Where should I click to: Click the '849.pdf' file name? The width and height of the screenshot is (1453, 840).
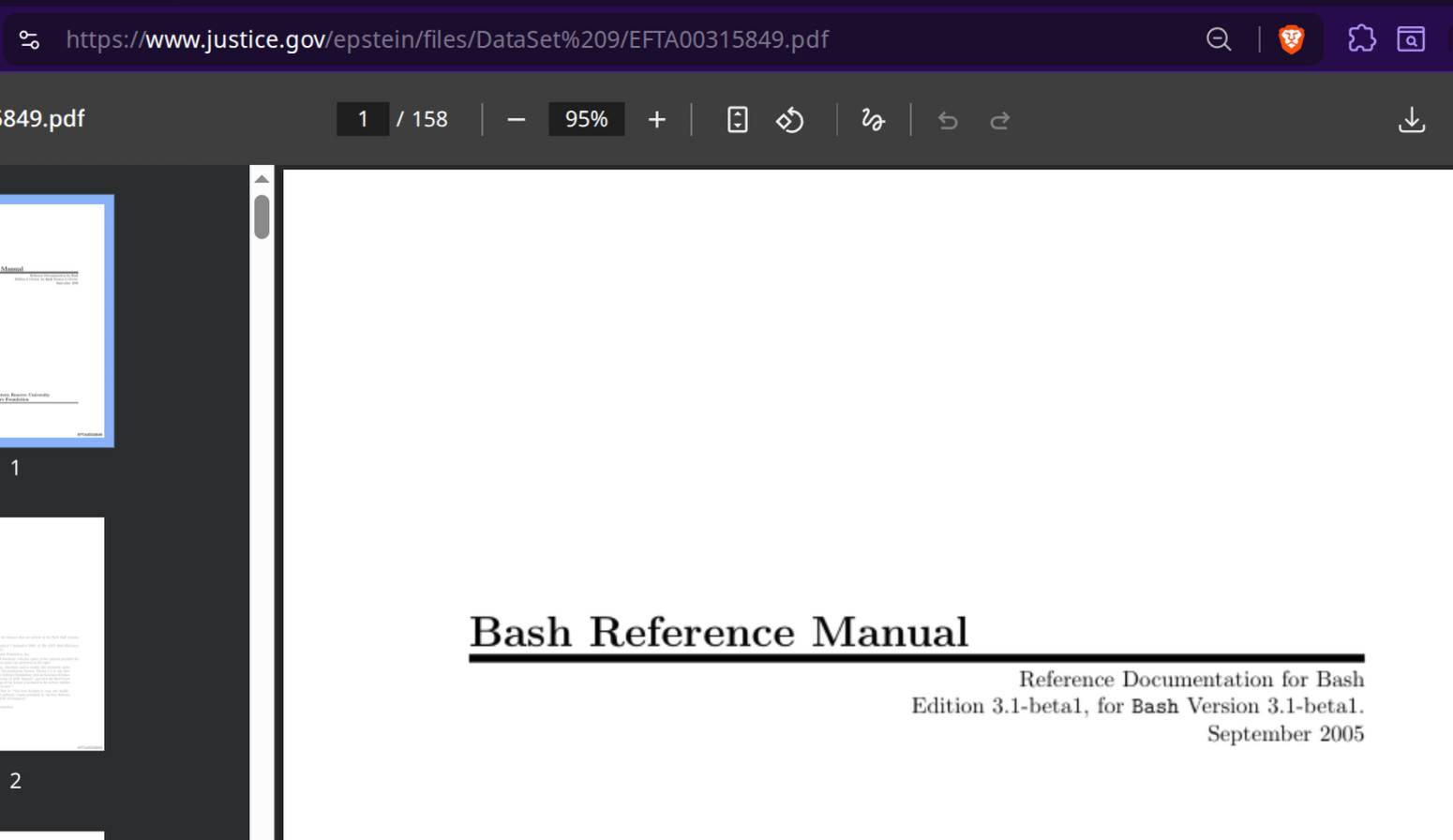42,119
